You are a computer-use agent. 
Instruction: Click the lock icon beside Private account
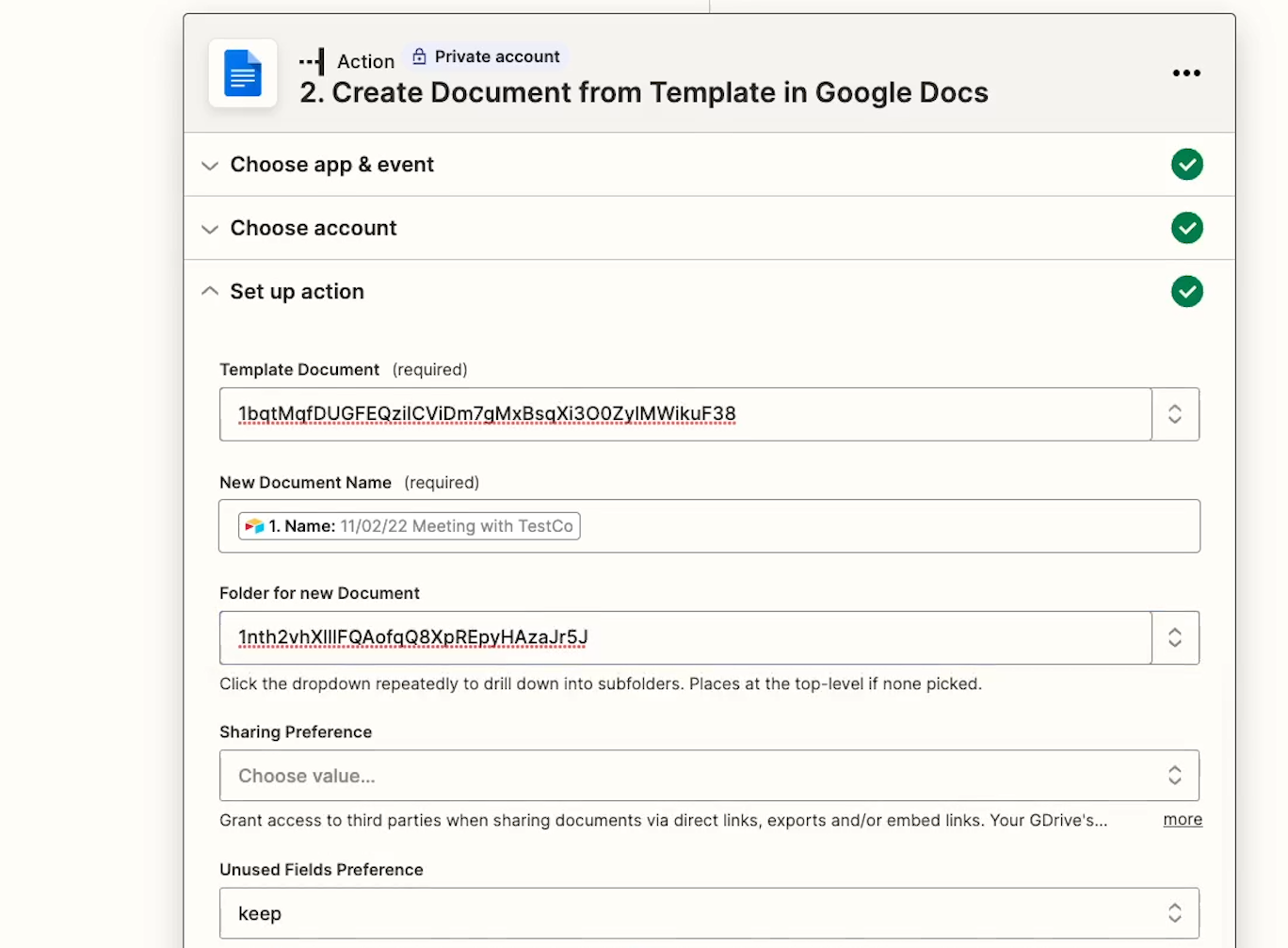coord(420,56)
